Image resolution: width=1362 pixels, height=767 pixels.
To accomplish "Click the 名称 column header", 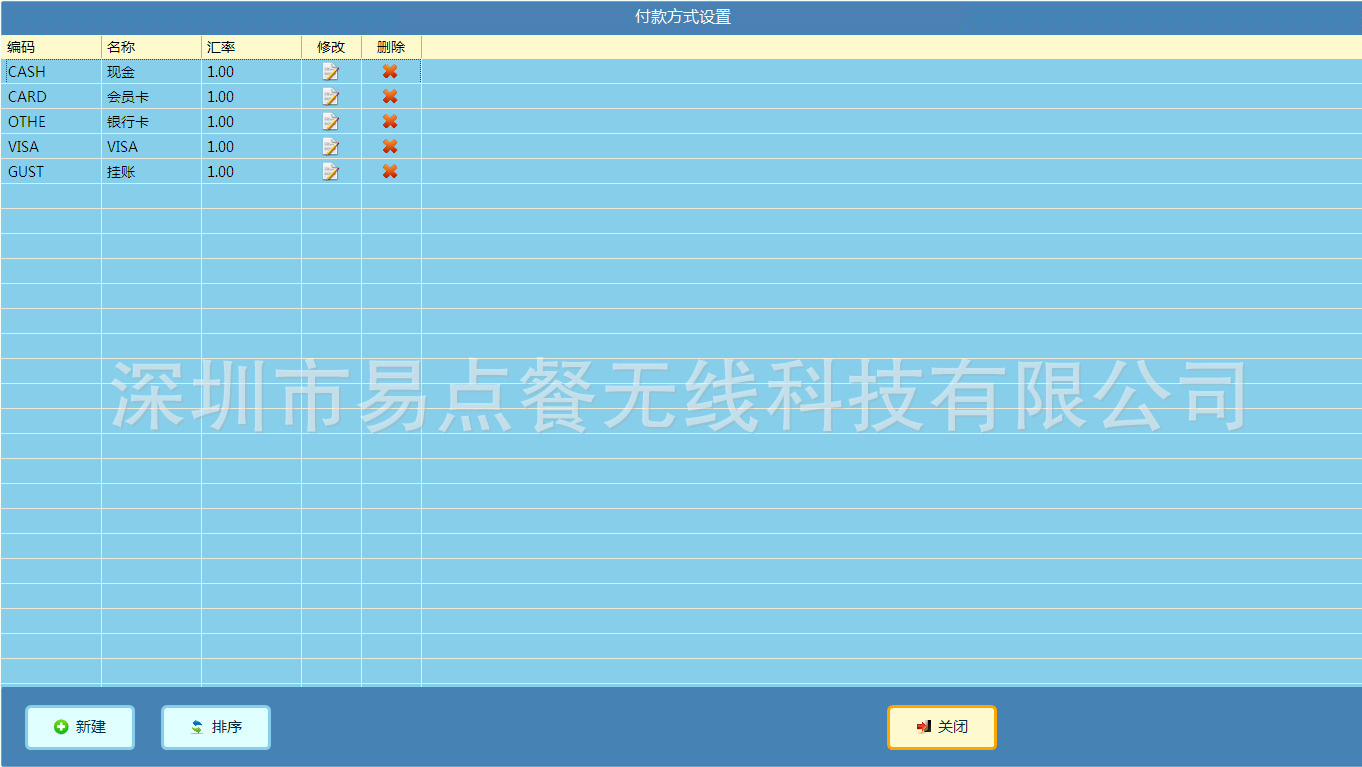I will (x=151, y=47).
